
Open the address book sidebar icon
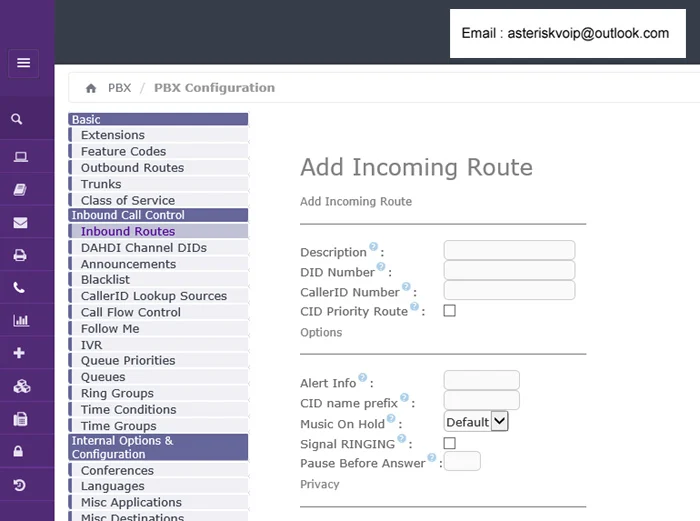coord(20,190)
